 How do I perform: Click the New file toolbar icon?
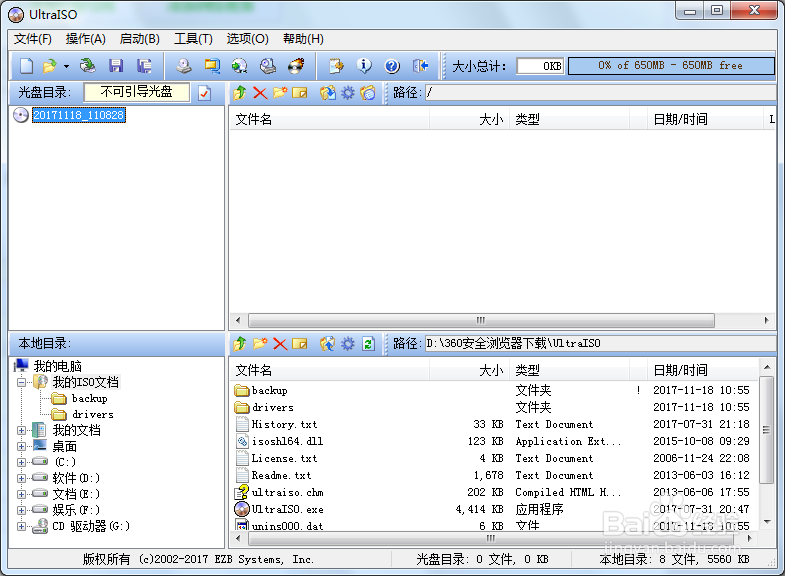coord(26,66)
